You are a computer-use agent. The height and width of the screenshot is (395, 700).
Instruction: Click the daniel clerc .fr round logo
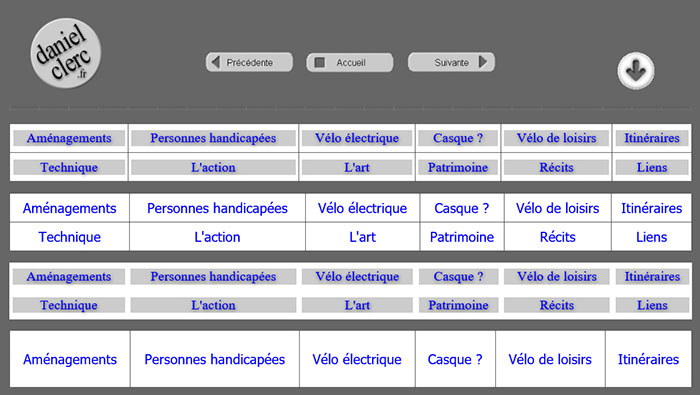66,53
